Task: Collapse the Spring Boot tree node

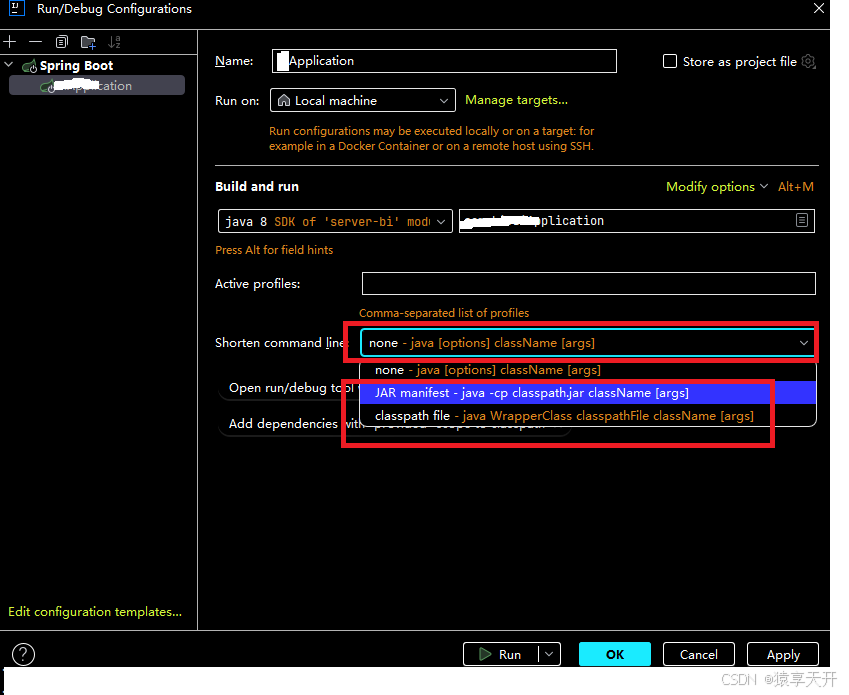Action: coord(9,65)
